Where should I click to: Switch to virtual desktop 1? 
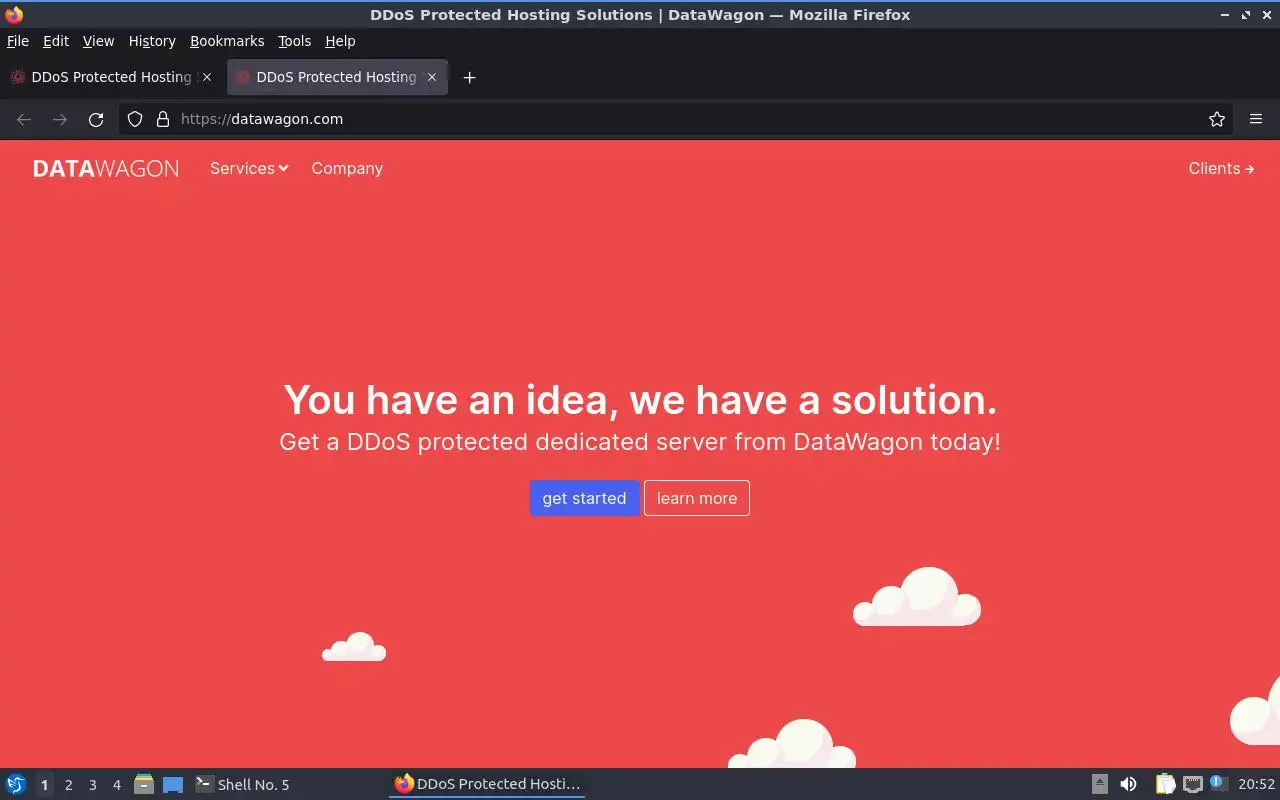(44, 785)
